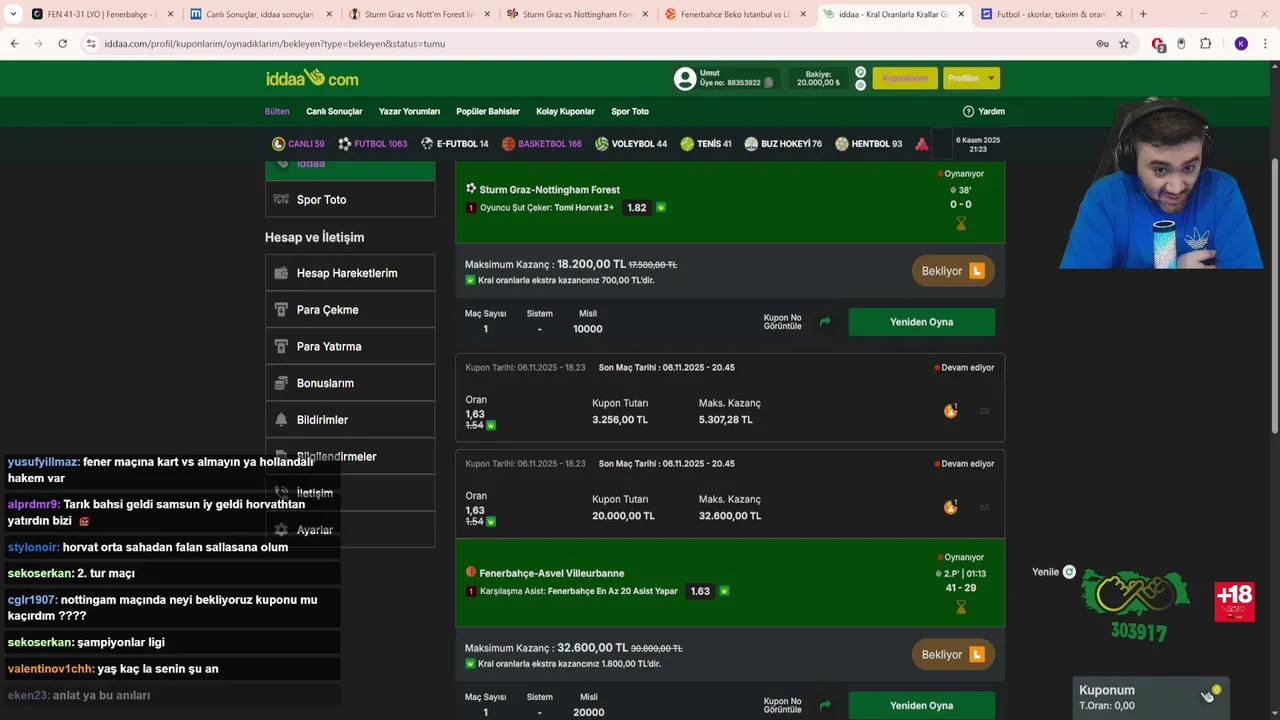1280x720 pixels.
Task: Click Yeniden Oyna for the 10000 misli coupon
Action: coord(921,322)
